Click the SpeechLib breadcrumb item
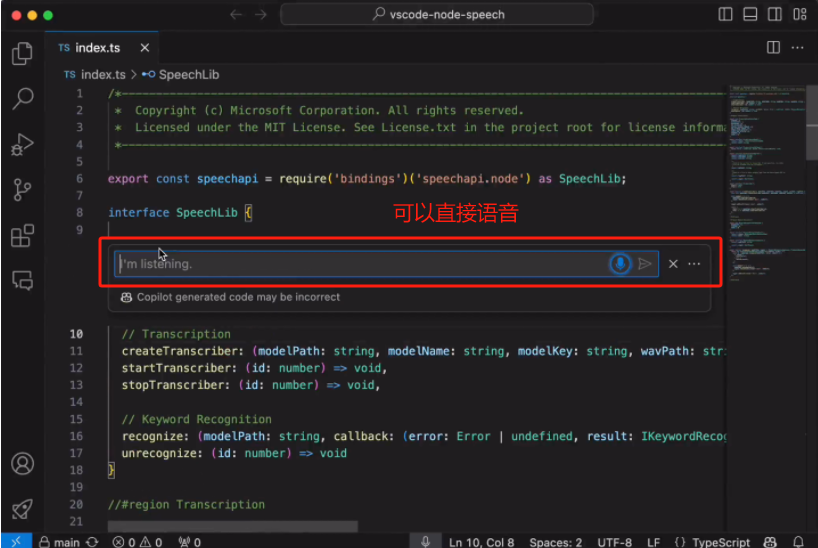This screenshot has width=818, height=548. click(x=187, y=75)
